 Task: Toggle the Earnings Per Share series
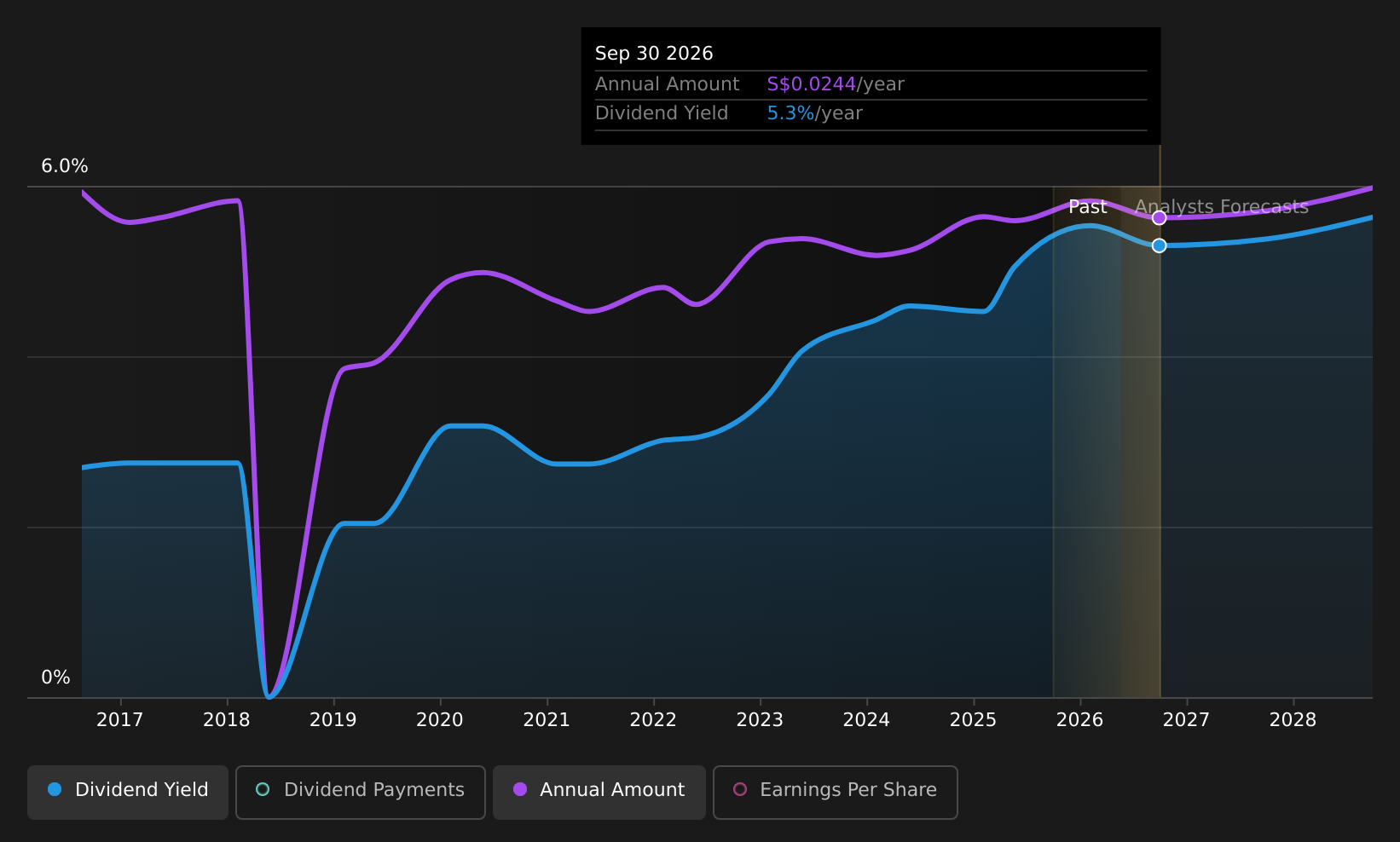pyautogui.click(x=836, y=792)
